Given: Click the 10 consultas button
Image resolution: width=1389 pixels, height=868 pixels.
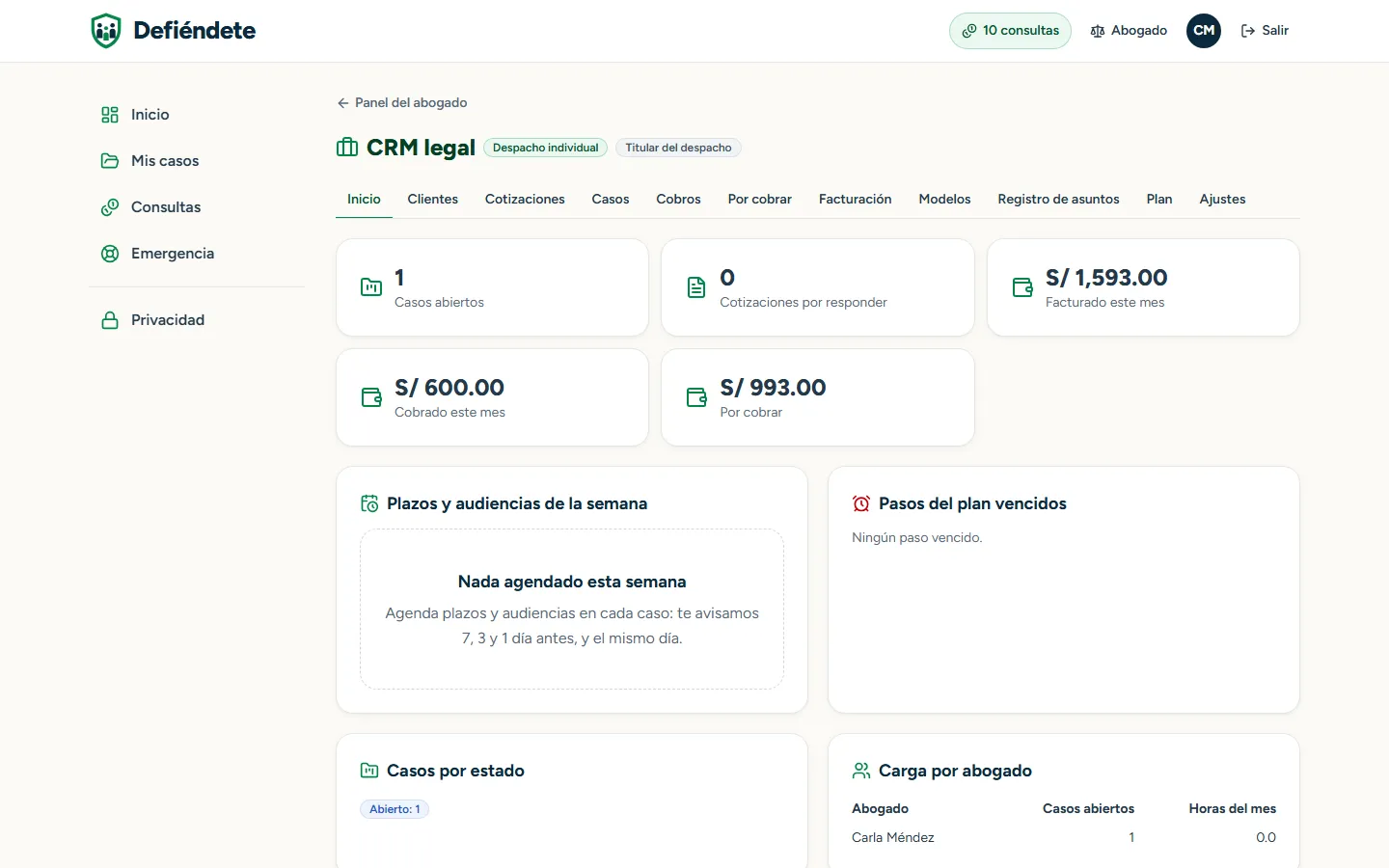Looking at the screenshot, I should [x=1010, y=31].
